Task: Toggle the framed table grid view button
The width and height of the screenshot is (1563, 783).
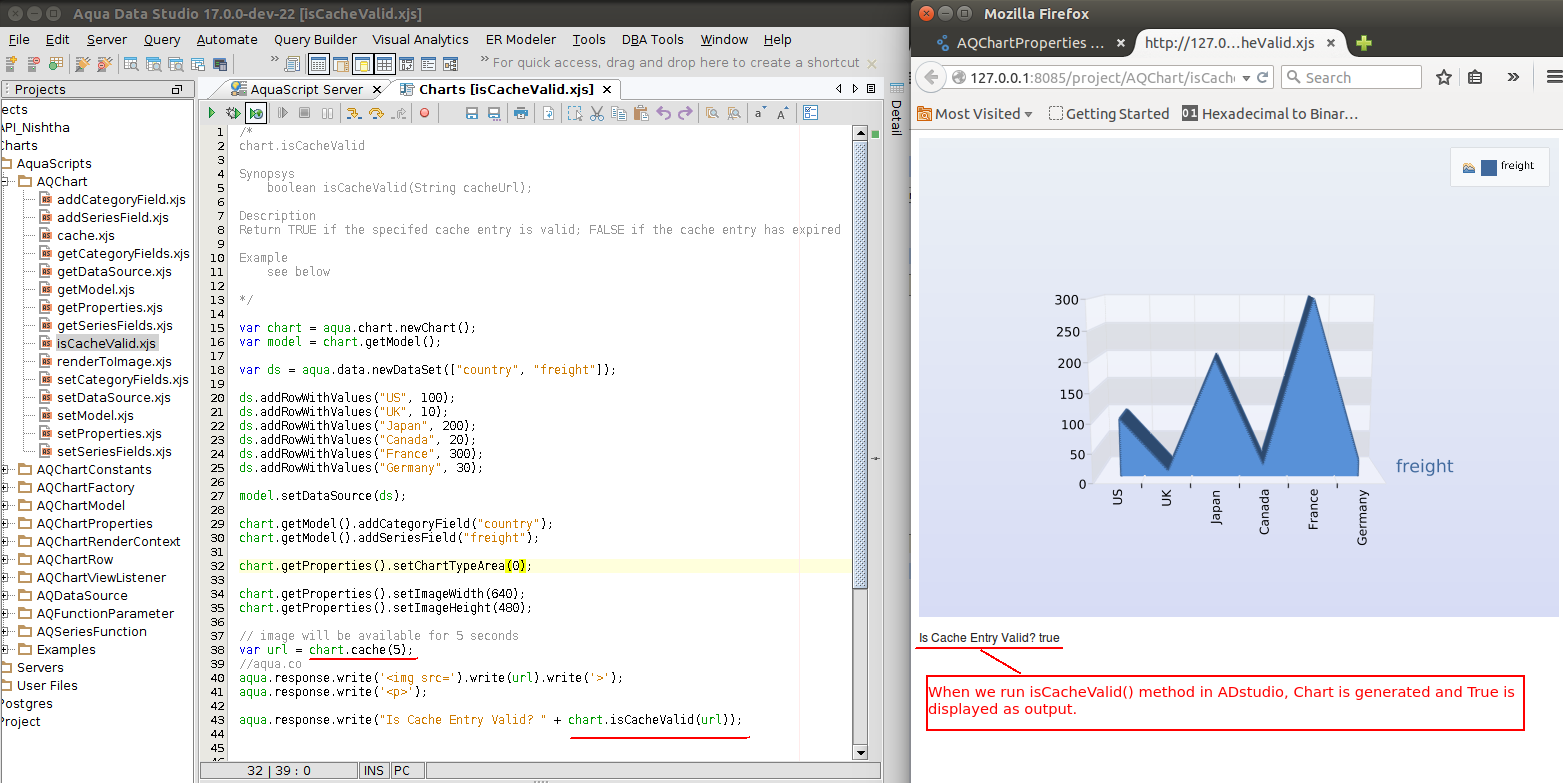Action: point(384,64)
